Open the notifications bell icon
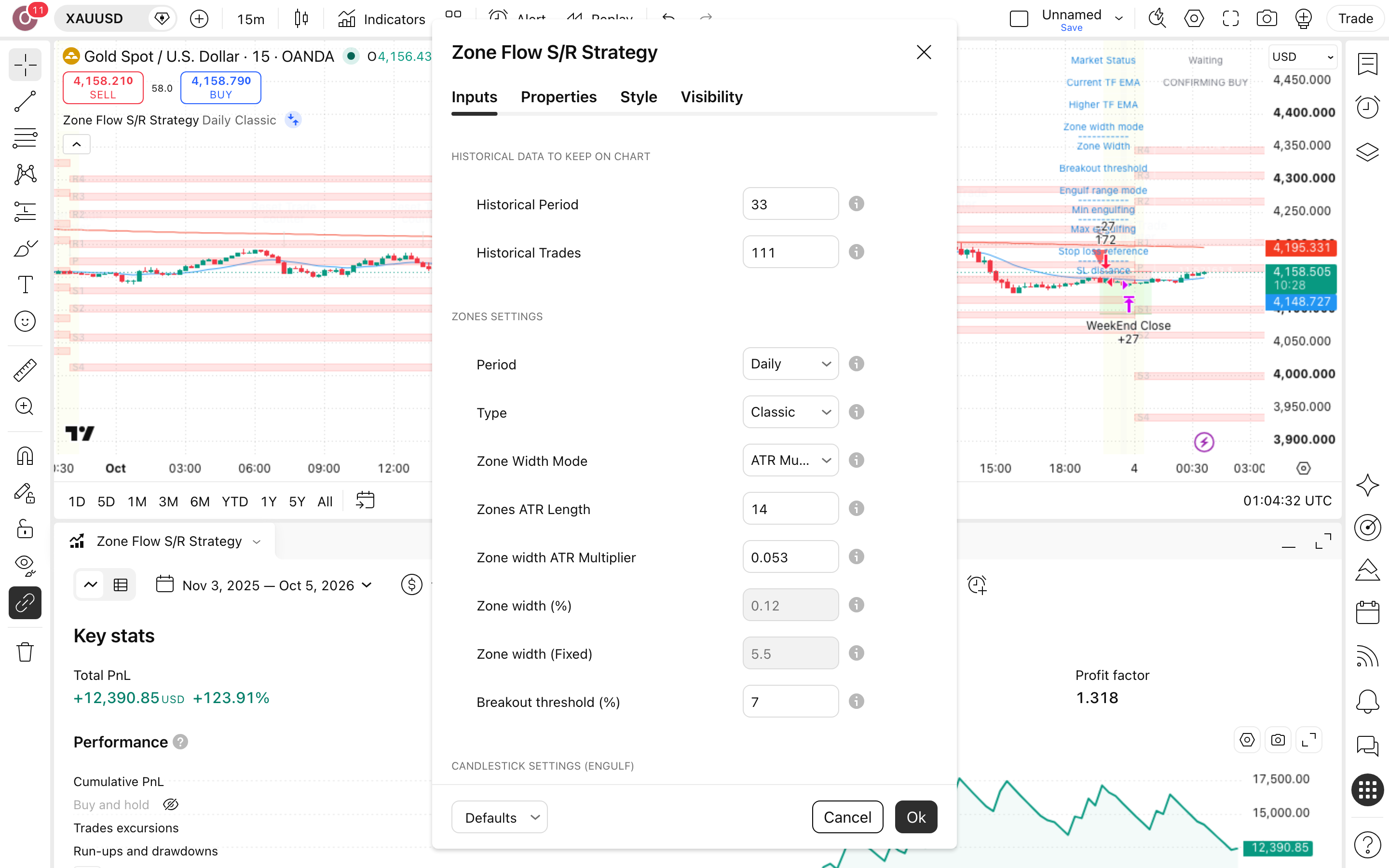Image resolution: width=1389 pixels, height=868 pixels. click(x=1367, y=702)
